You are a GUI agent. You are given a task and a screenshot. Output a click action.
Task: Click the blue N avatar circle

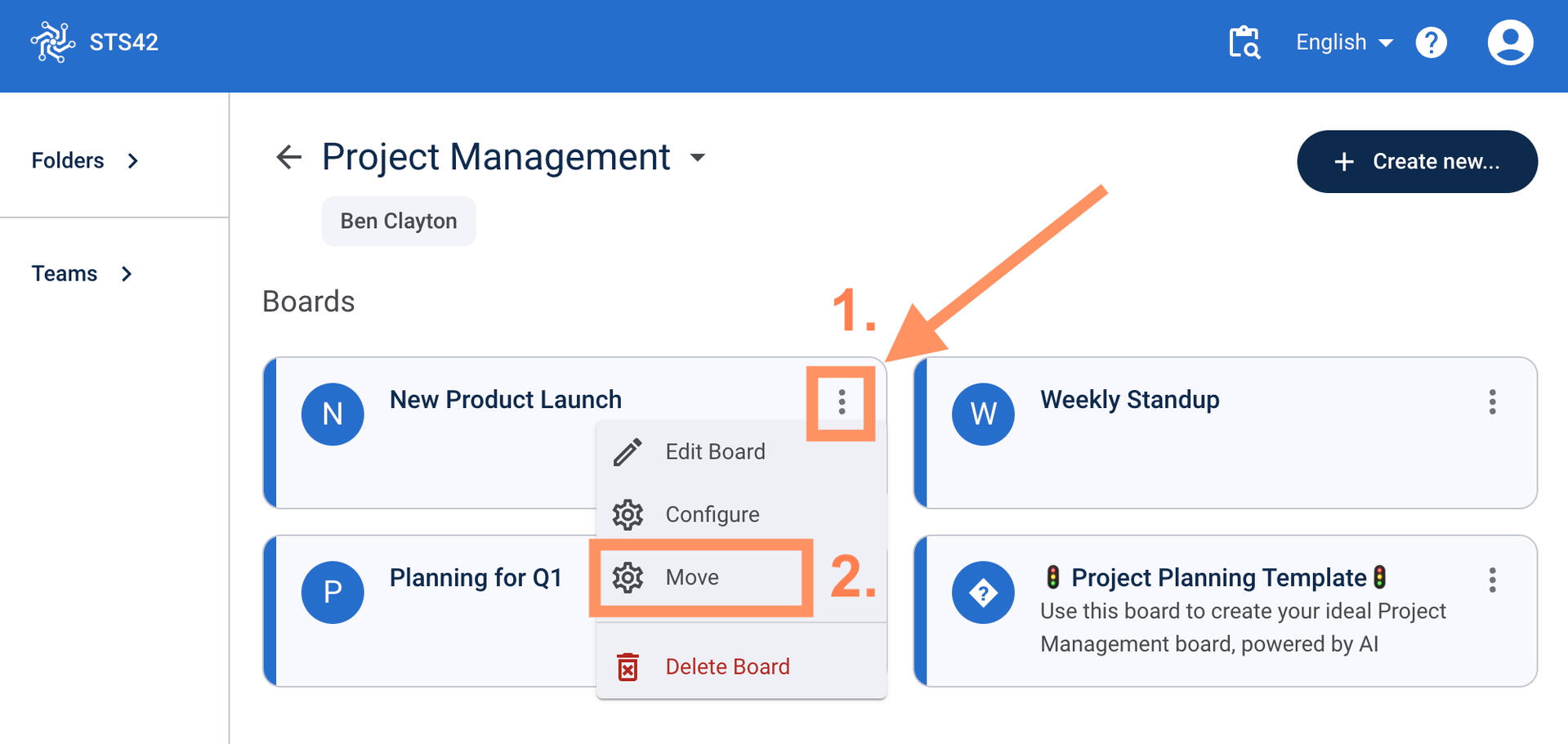(x=333, y=415)
